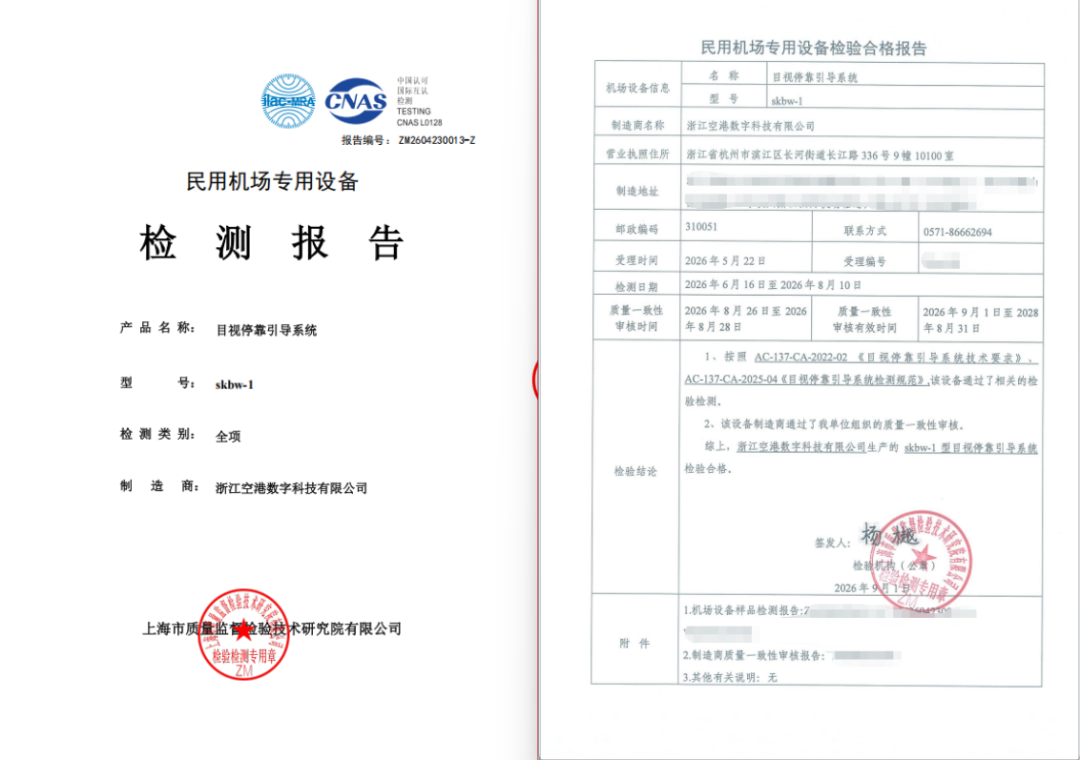The image size is (1080, 760).
Task: Click the label 检验机构（公章）
Action: (894, 566)
